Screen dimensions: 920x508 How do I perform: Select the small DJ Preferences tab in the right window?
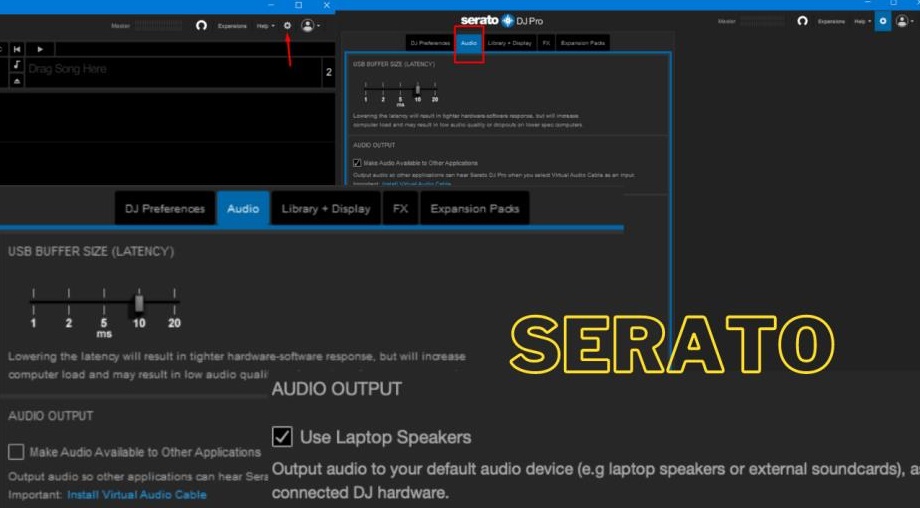(x=430, y=43)
